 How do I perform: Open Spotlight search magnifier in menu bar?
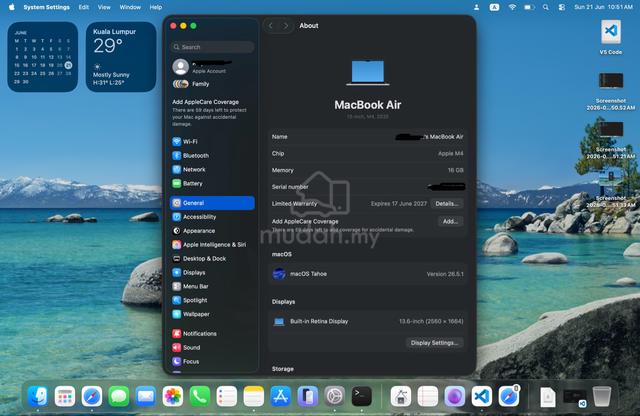pos(546,7)
